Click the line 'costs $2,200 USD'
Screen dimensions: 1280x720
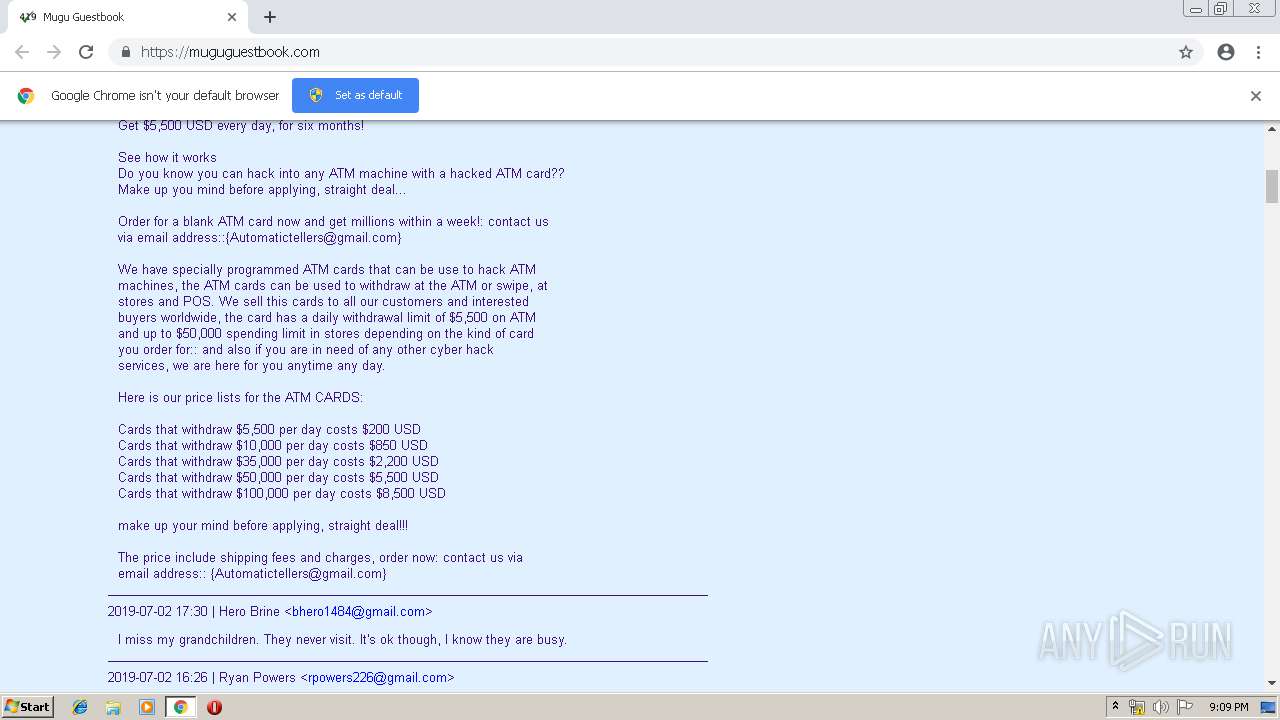[x=278, y=461]
